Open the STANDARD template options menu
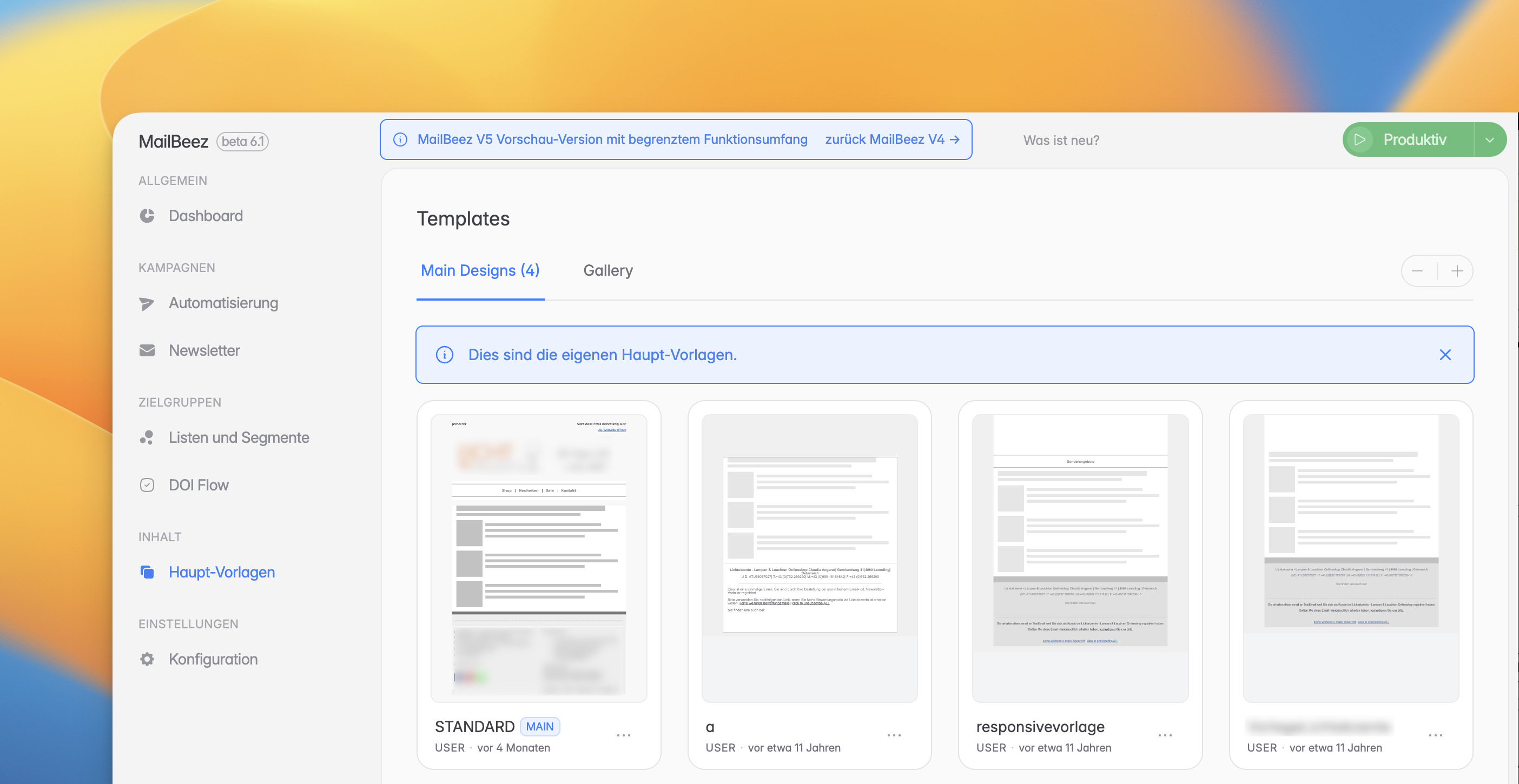The width and height of the screenshot is (1519, 784). (623, 735)
